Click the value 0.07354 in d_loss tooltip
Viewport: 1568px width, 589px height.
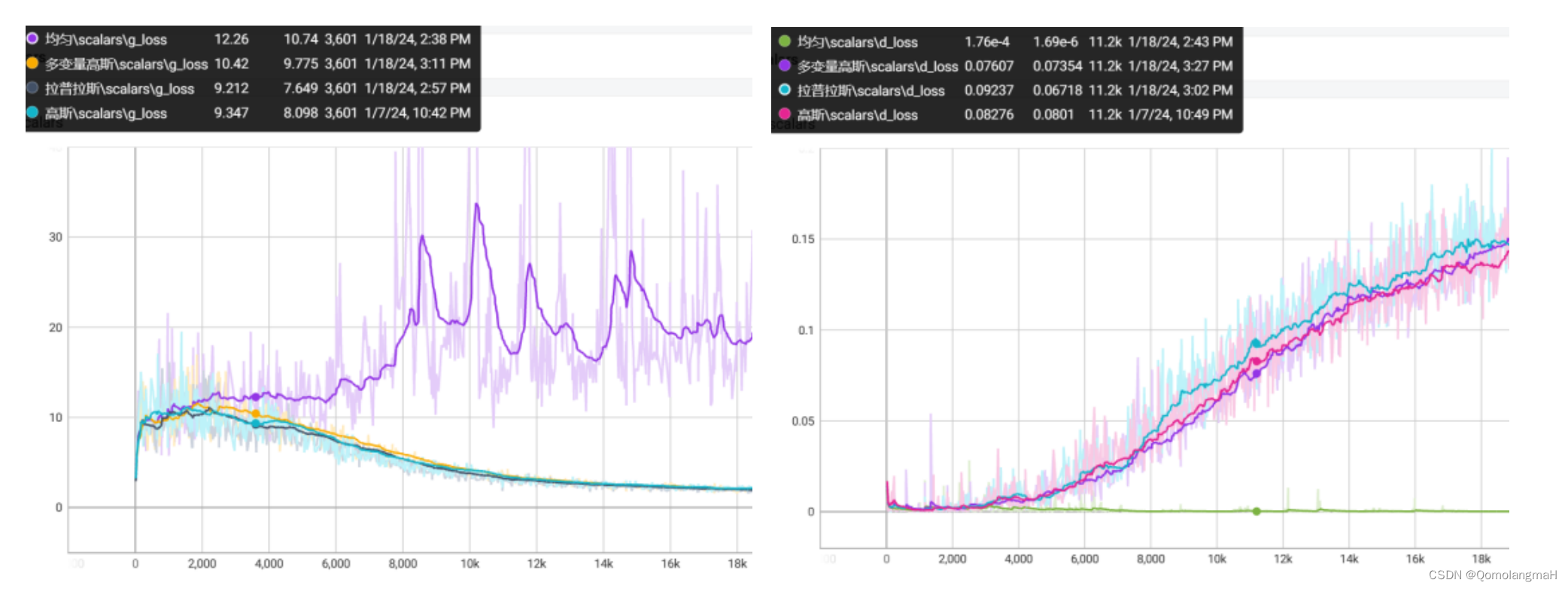pos(1057,66)
